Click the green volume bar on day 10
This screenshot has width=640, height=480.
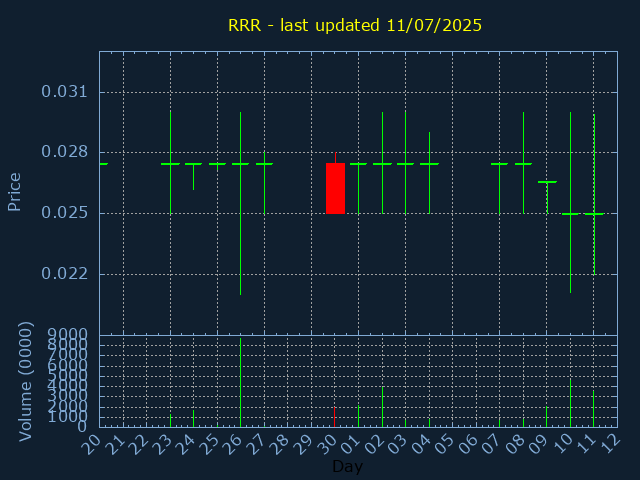click(x=570, y=403)
